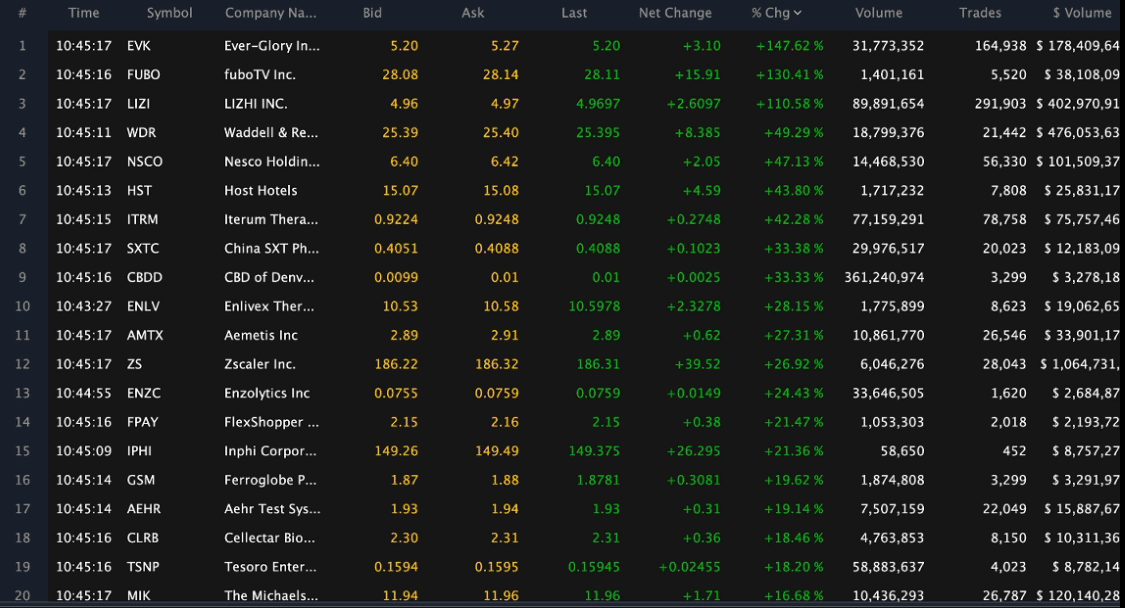Click the ask price 25.40
The image size is (1125, 608).
point(501,133)
